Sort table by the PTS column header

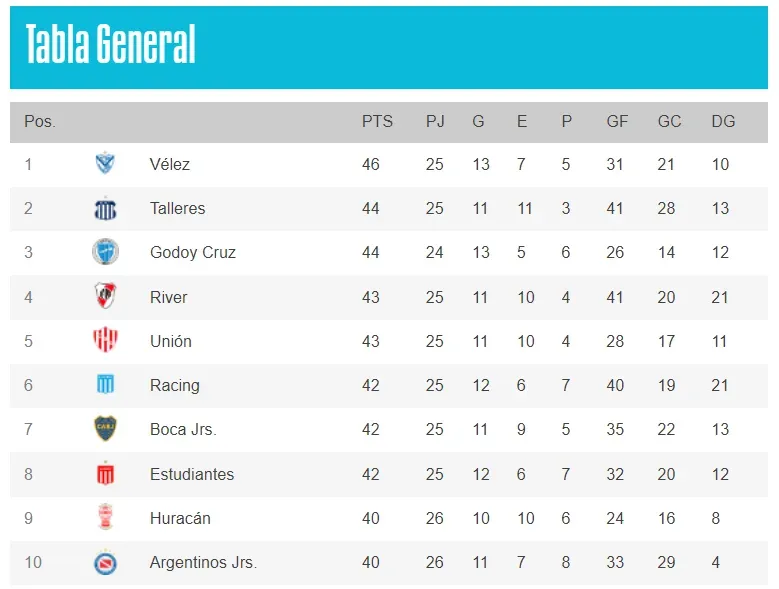click(x=377, y=122)
